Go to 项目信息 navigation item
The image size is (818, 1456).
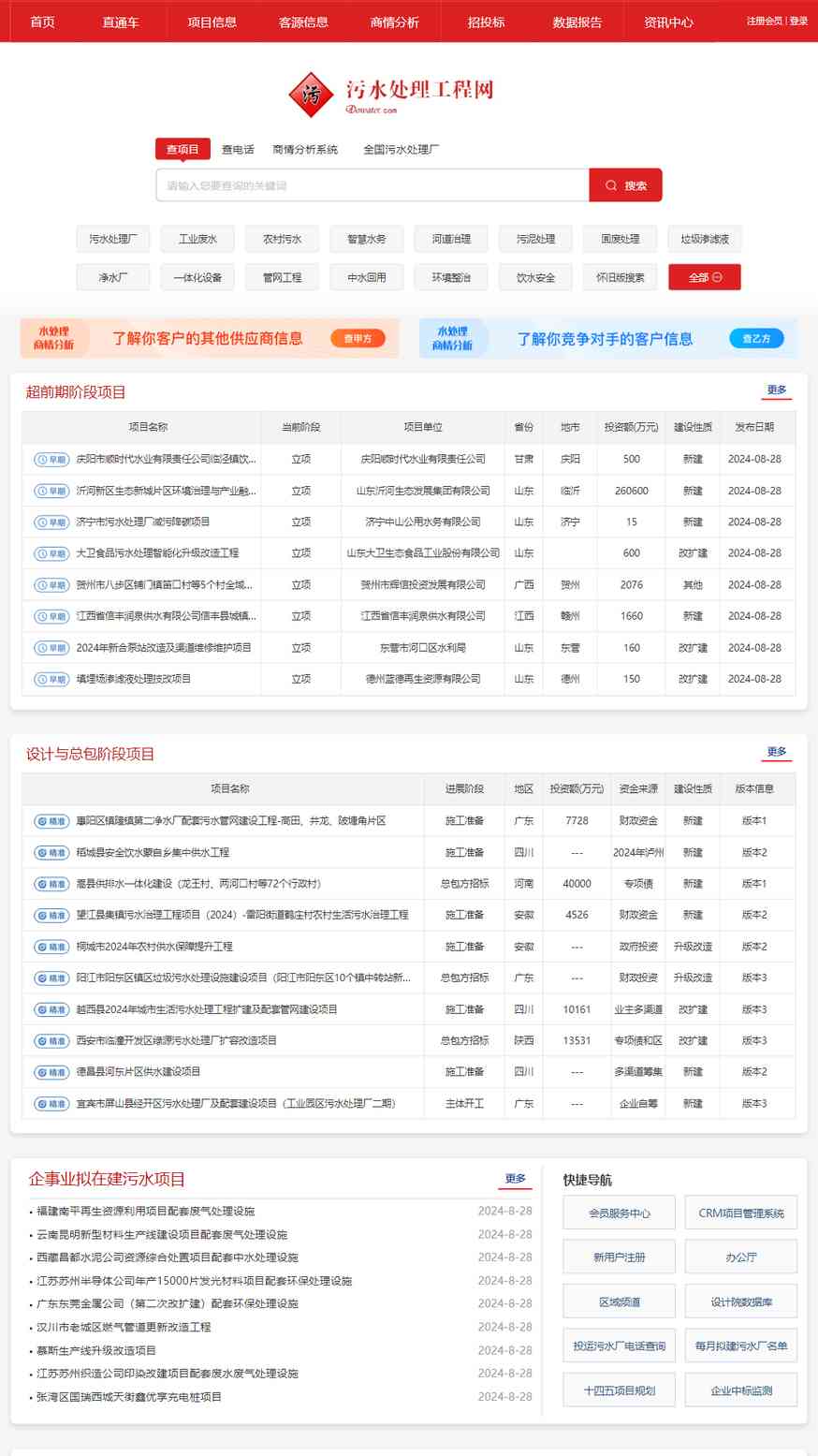pos(212,22)
